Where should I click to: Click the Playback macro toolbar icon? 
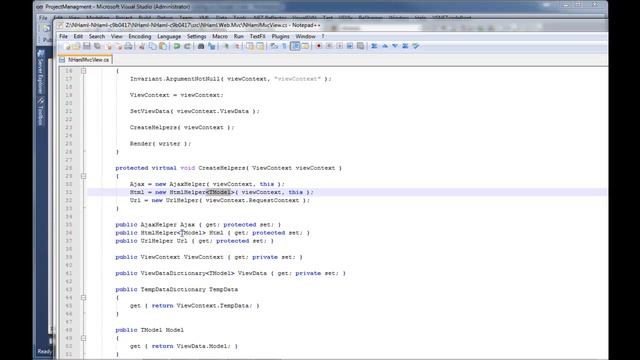(340, 46)
